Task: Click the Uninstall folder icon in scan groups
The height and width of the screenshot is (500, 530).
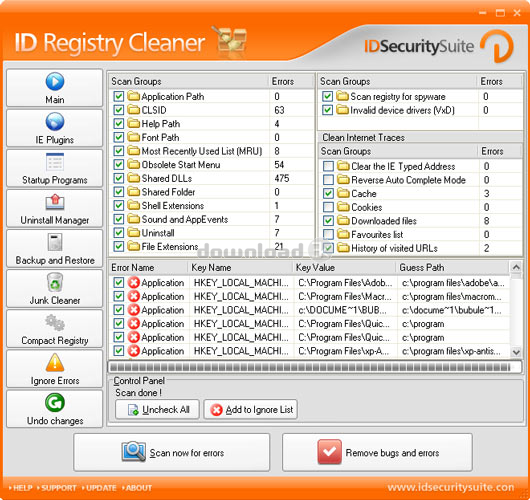Action: 134,233
